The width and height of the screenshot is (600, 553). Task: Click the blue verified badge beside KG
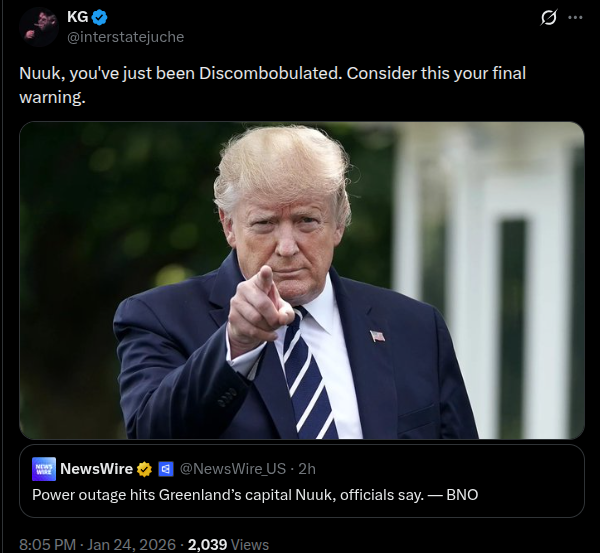tap(100, 17)
